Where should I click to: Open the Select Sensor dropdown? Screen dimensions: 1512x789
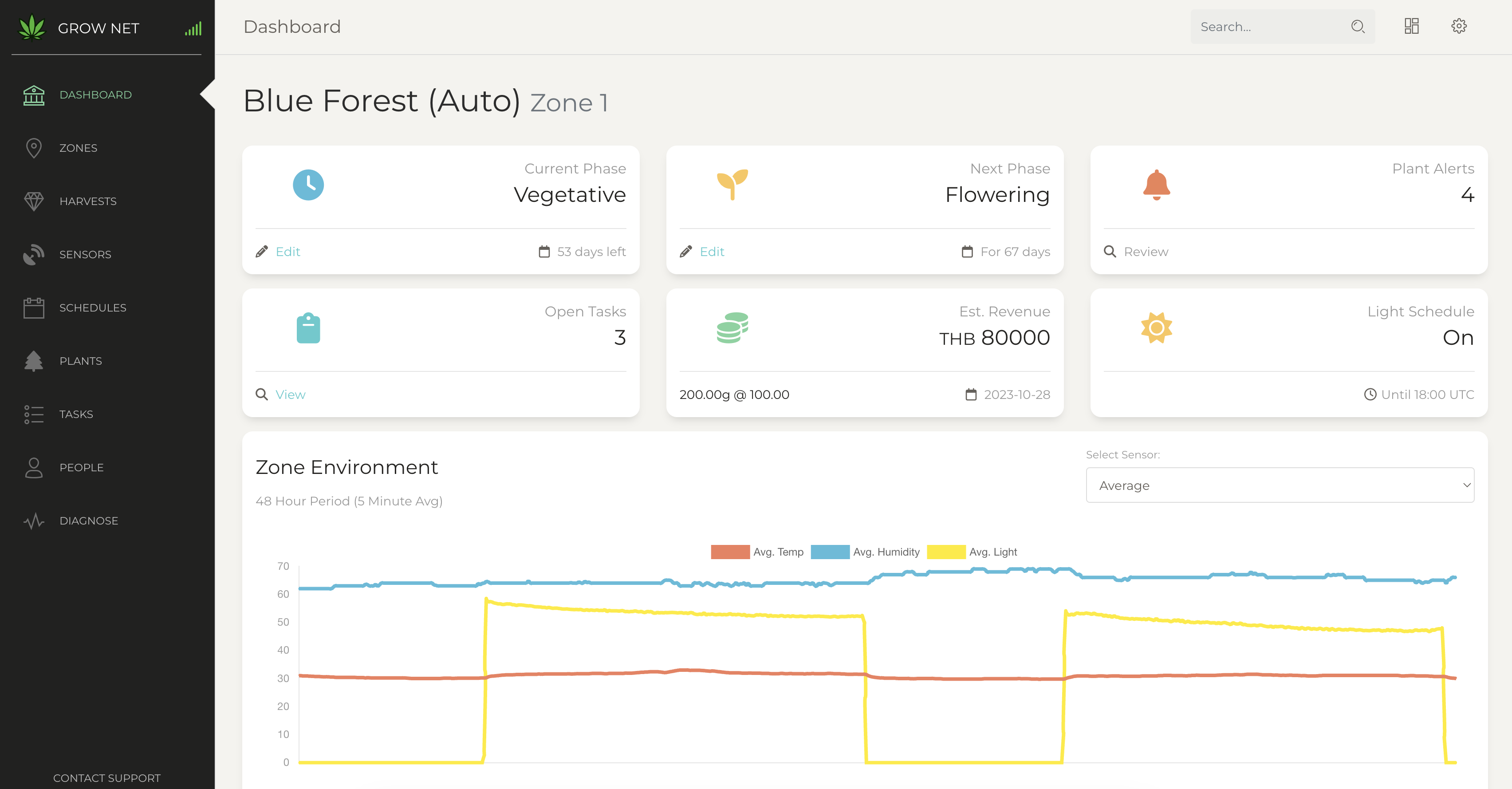coord(1280,485)
